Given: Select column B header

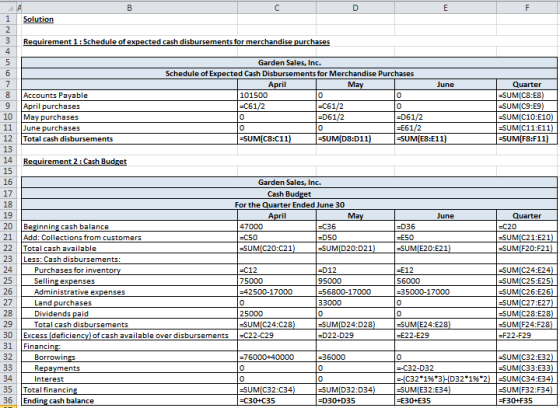Looking at the screenshot, I should pos(129,8).
